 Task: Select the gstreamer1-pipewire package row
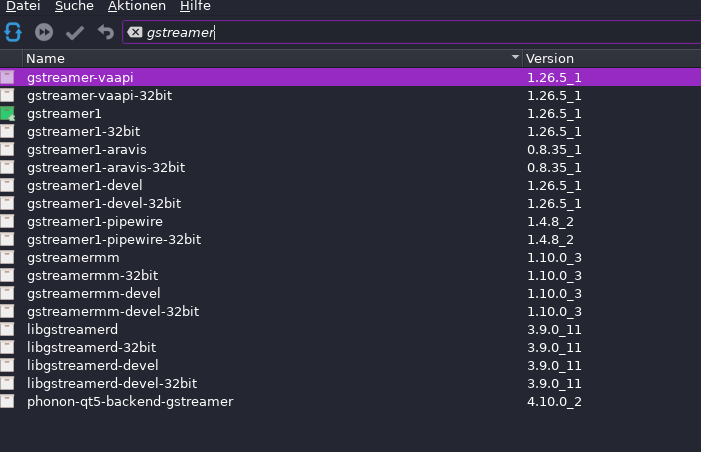(95, 221)
